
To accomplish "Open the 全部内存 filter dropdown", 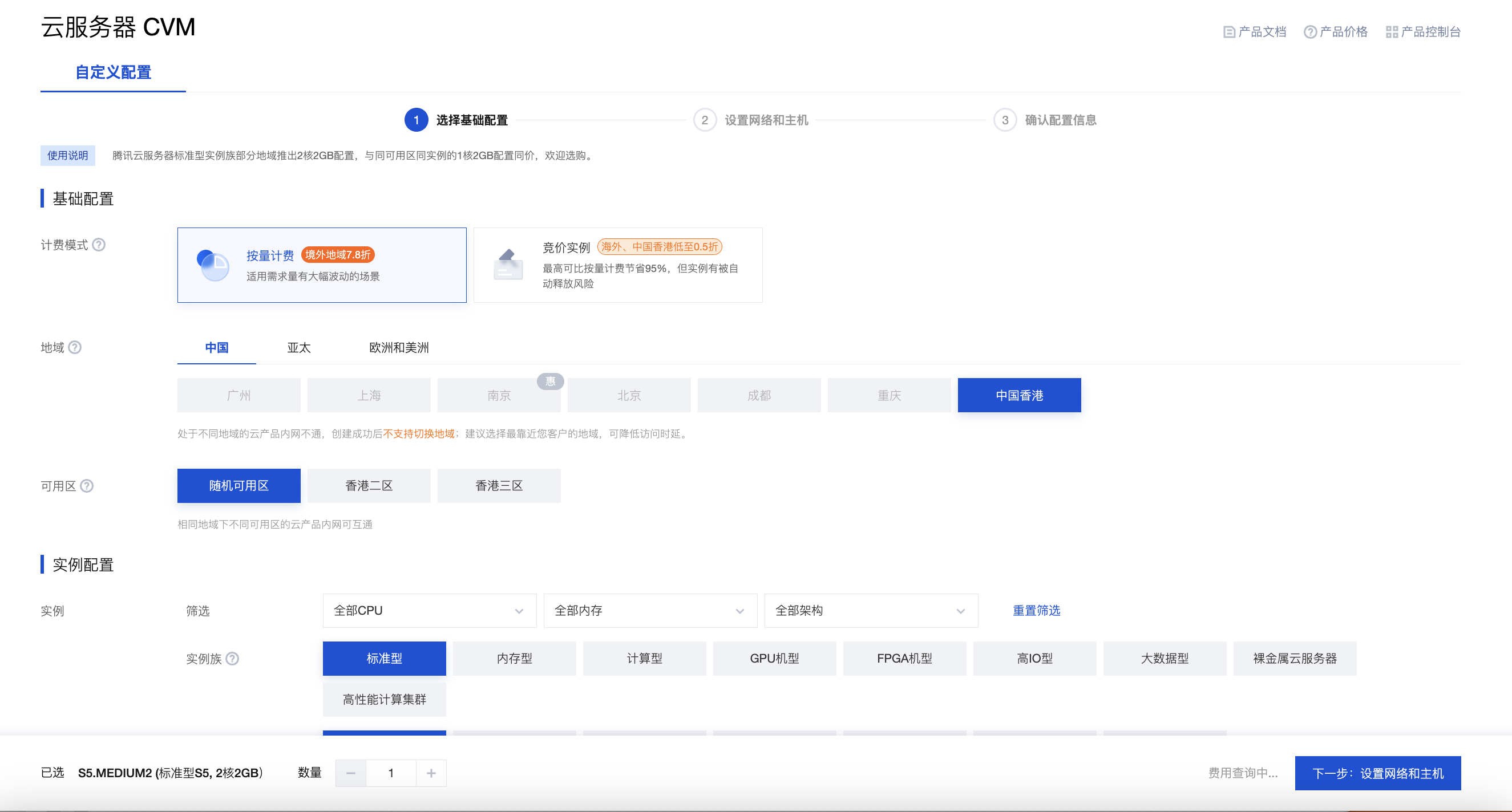I will 650,611.
